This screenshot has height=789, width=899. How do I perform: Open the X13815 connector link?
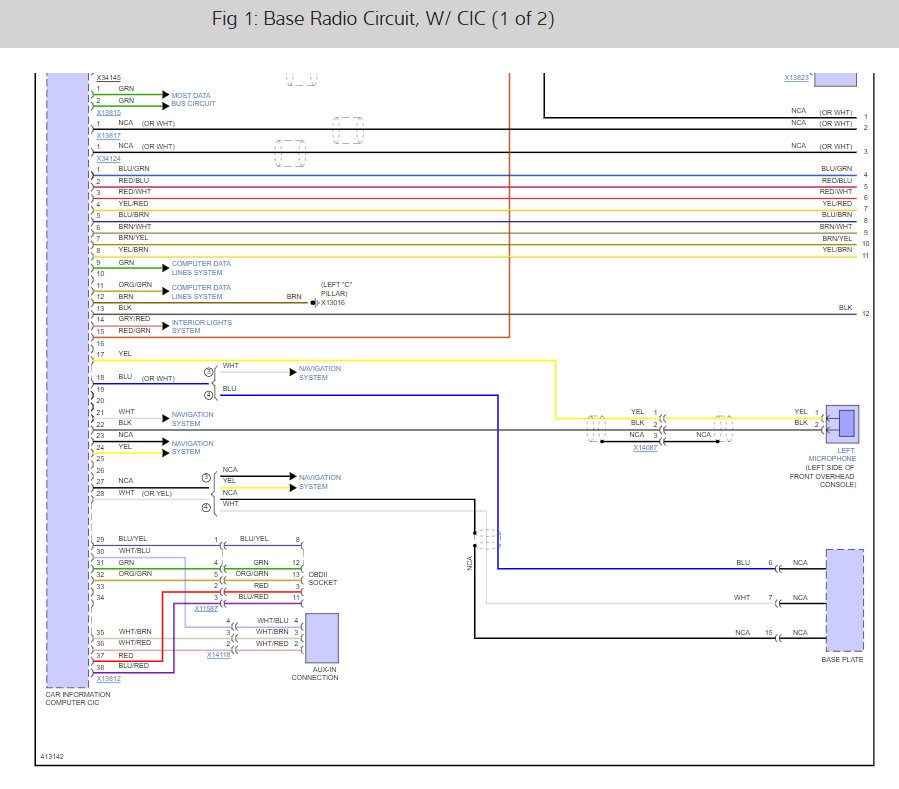point(108,112)
